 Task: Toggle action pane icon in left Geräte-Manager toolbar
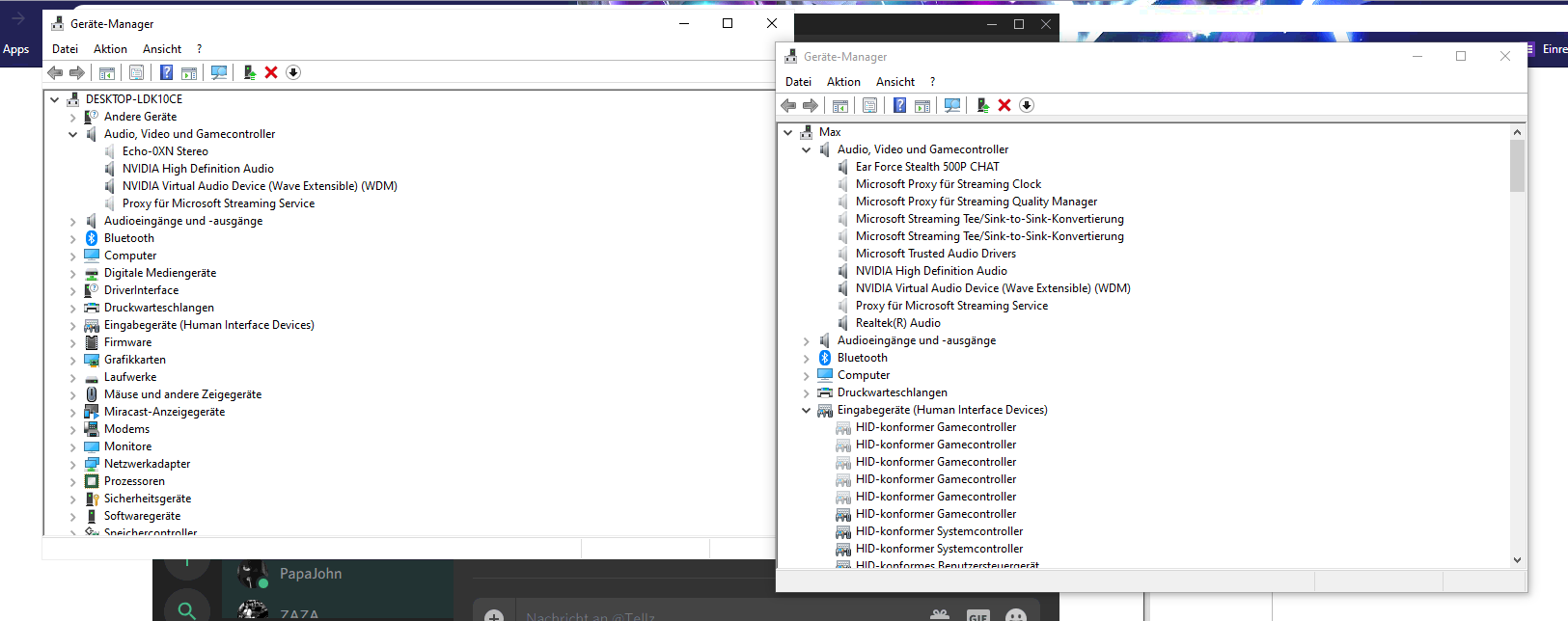(189, 72)
